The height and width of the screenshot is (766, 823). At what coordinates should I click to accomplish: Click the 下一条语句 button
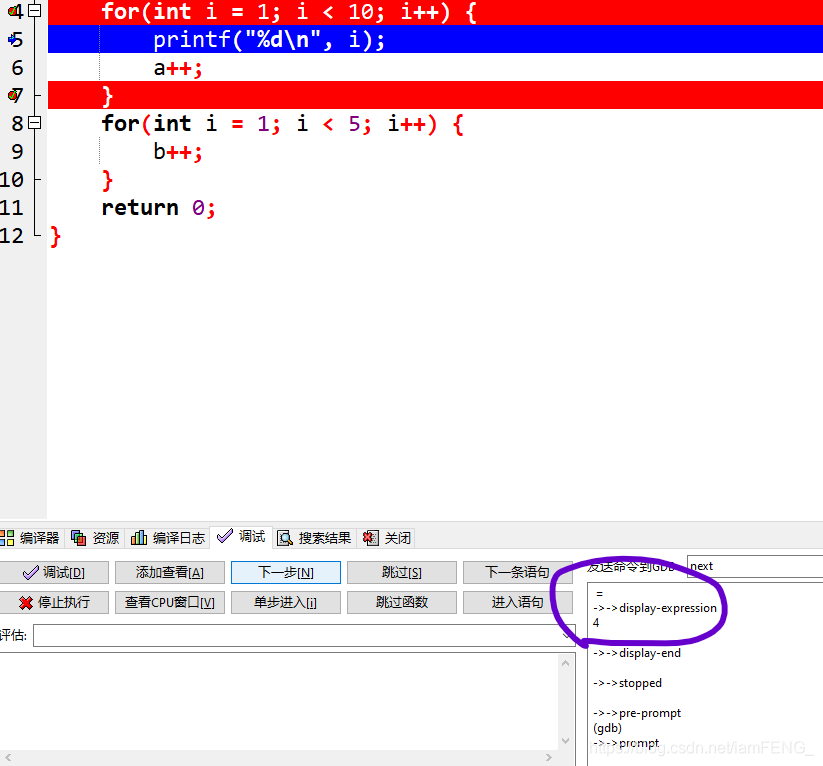tap(517, 572)
